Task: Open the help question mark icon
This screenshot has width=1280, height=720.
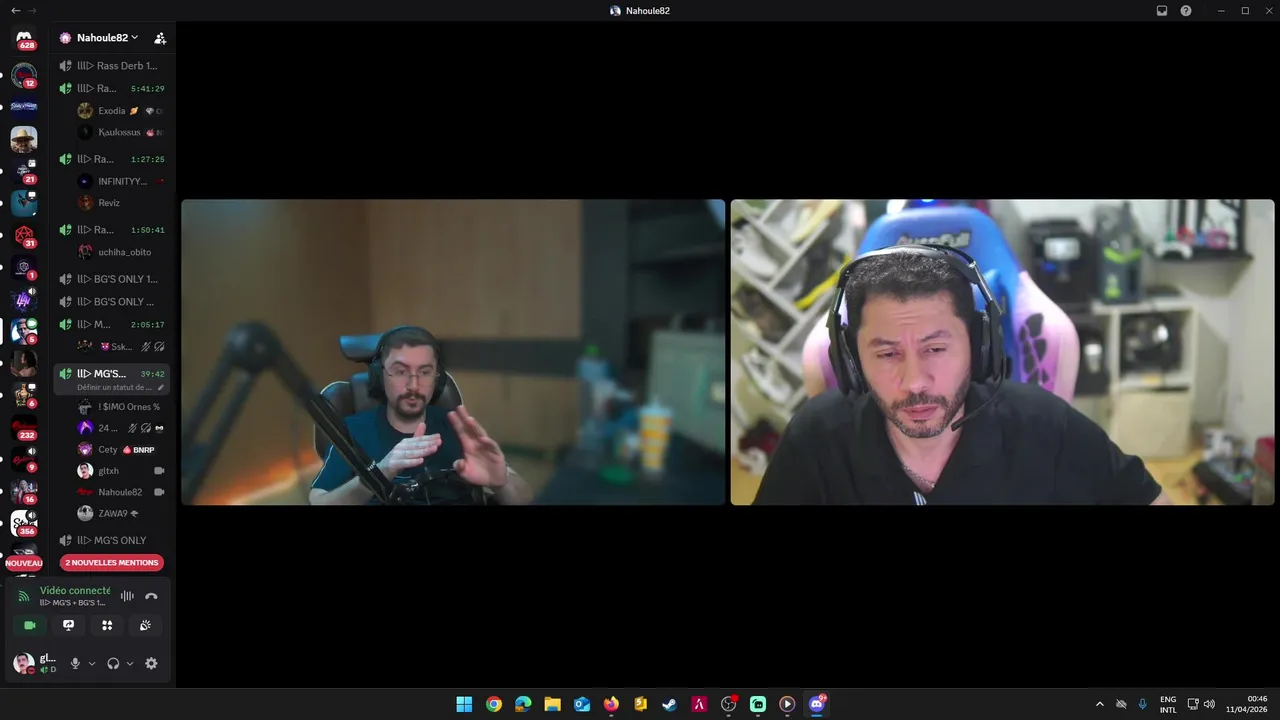Action: 1186,10
